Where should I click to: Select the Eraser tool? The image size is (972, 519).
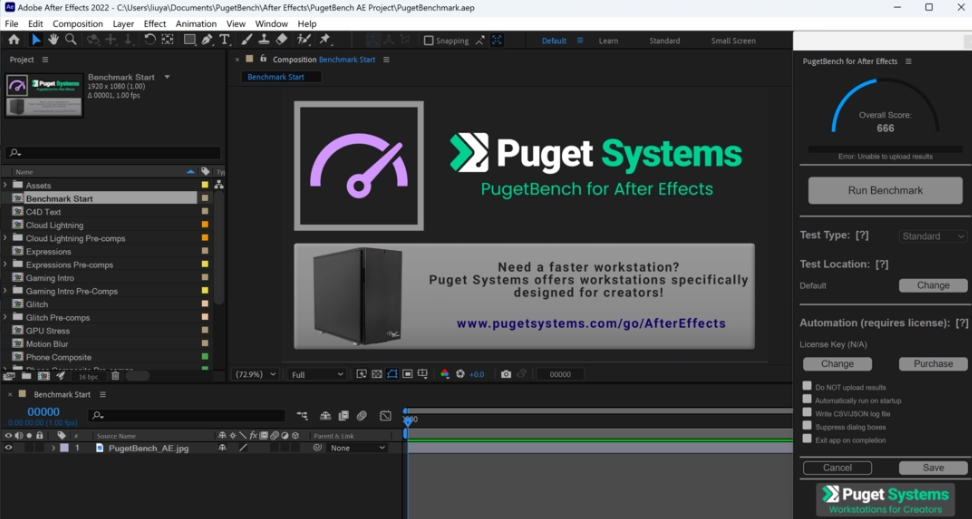(281, 40)
